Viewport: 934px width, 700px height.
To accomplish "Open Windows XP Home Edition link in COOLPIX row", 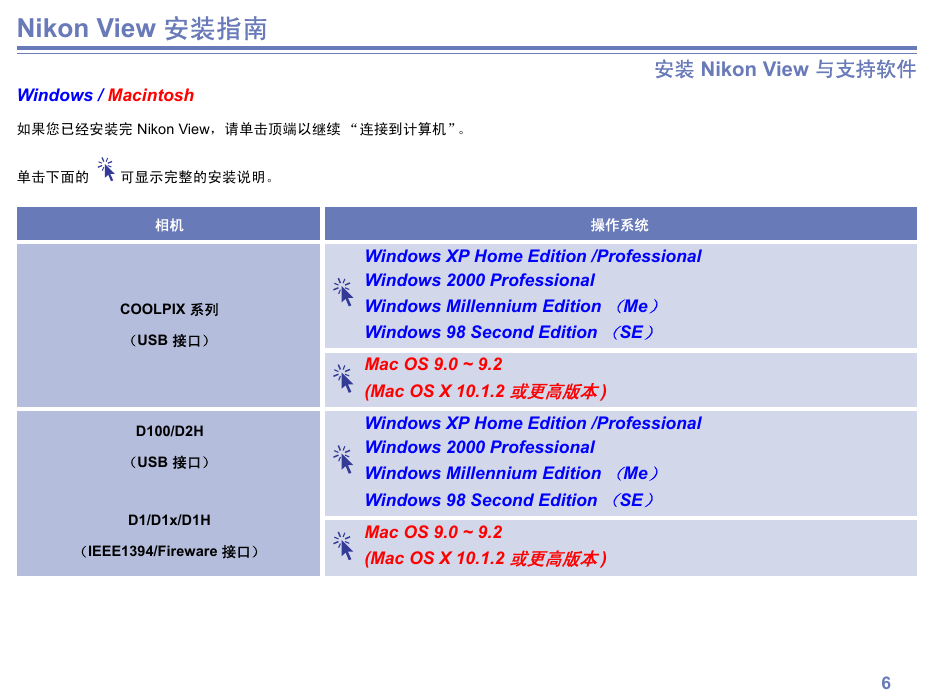I will [x=533, y=256].
